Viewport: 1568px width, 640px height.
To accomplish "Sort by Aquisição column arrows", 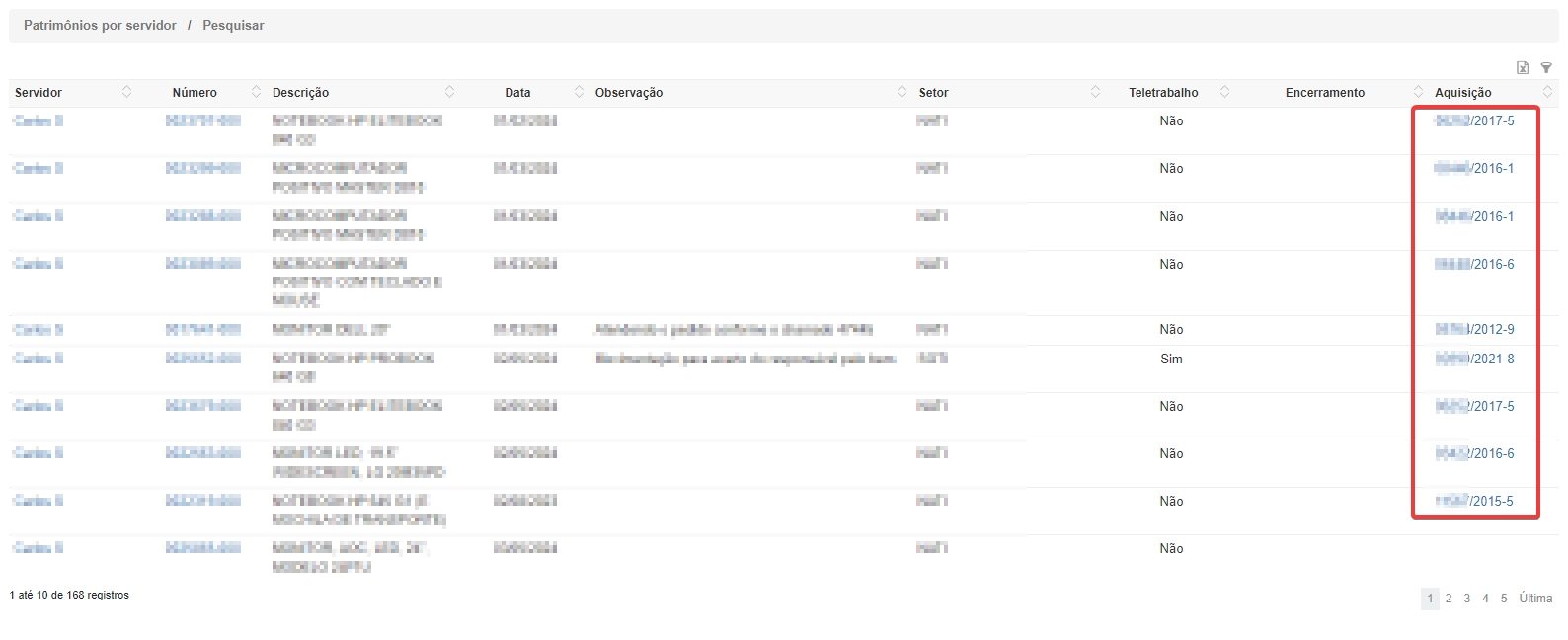I will pos(1547,92).
